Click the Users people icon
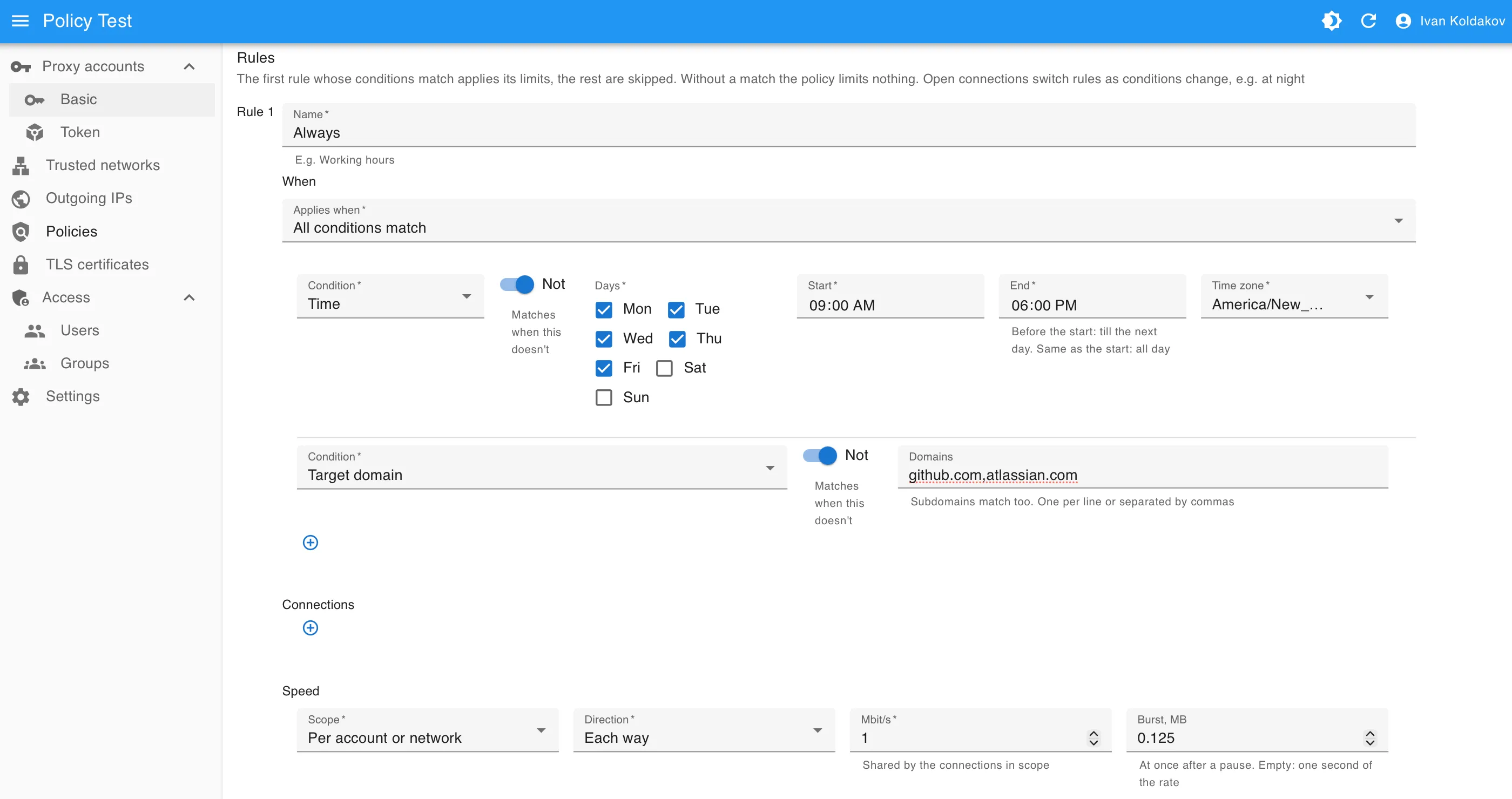Image resolution: width=1512 pixels, height=799 pixels. pyautogui.click(x=35, y=331)
